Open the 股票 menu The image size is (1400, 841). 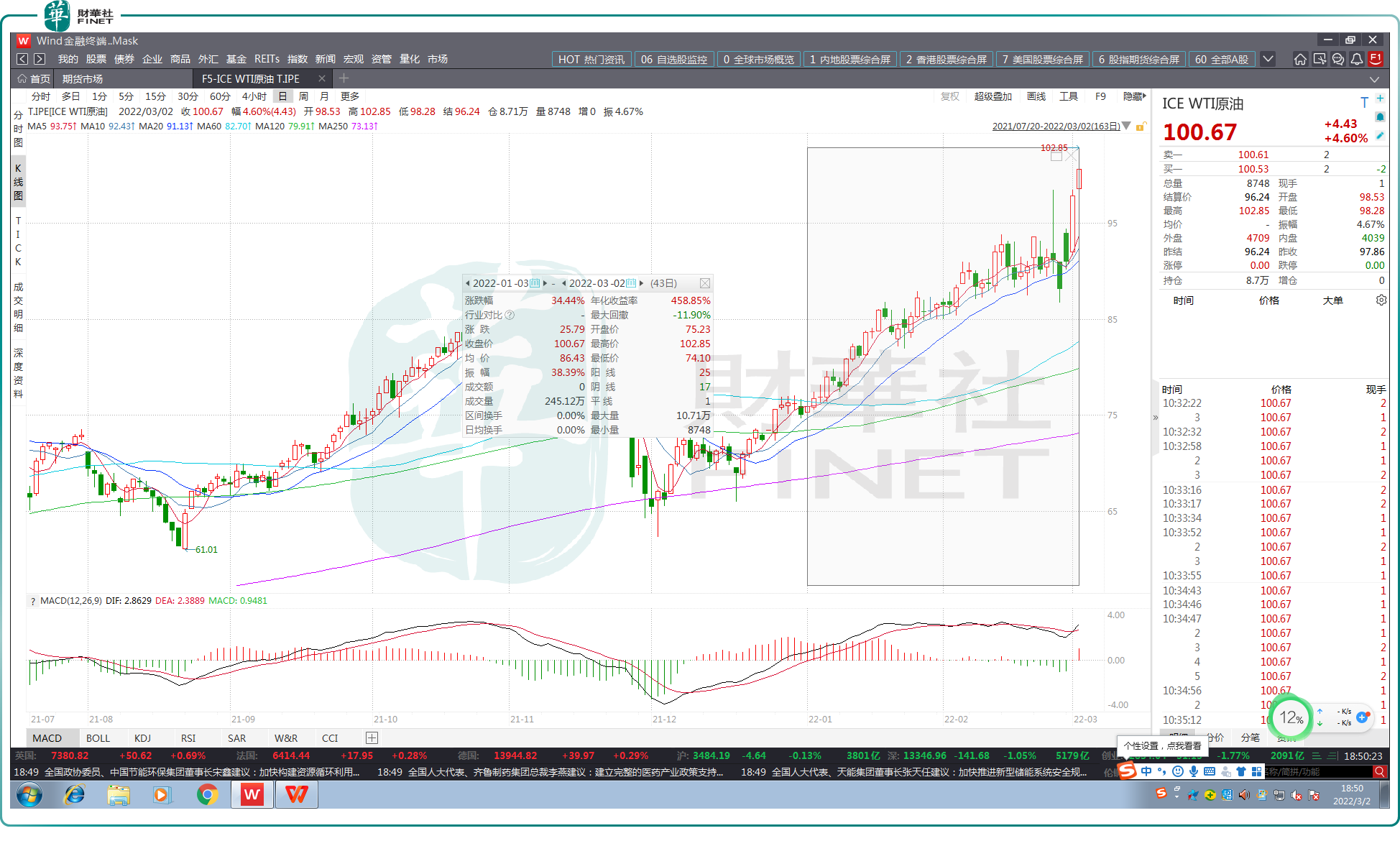coord(96,59)
